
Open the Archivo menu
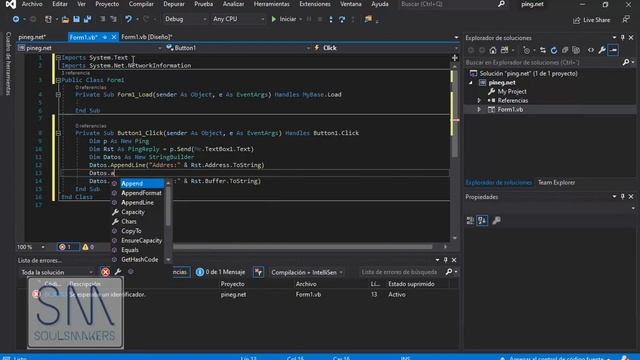[32, 4]
